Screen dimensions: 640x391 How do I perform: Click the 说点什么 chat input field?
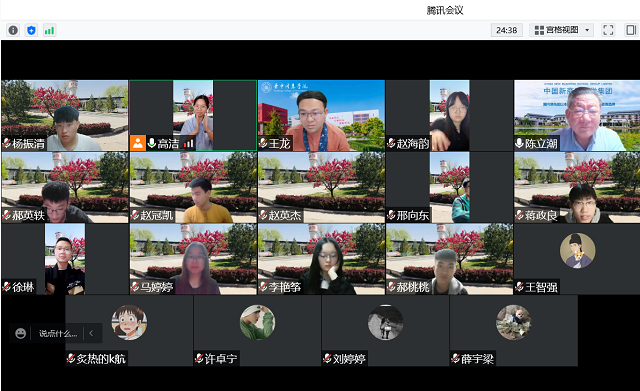click(58, 333)
